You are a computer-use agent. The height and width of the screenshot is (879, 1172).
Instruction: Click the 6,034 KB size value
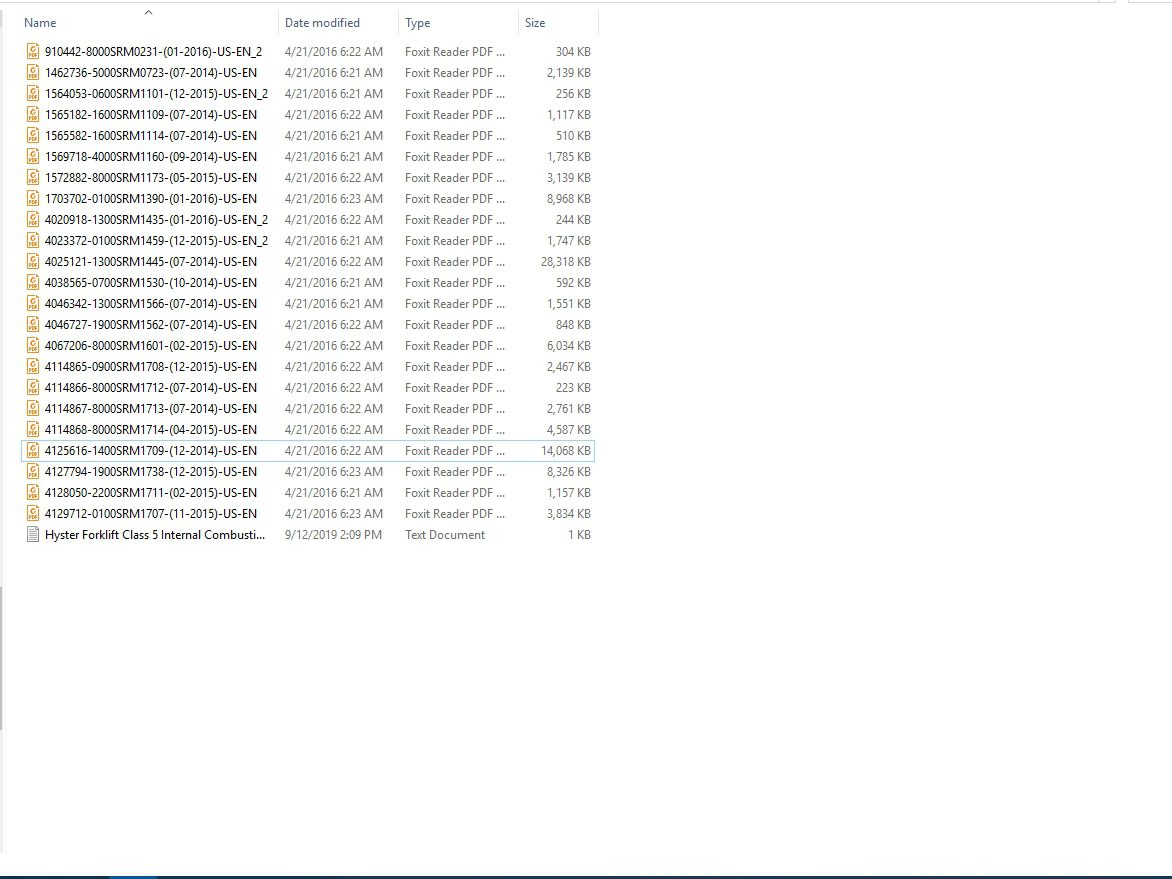569,345
